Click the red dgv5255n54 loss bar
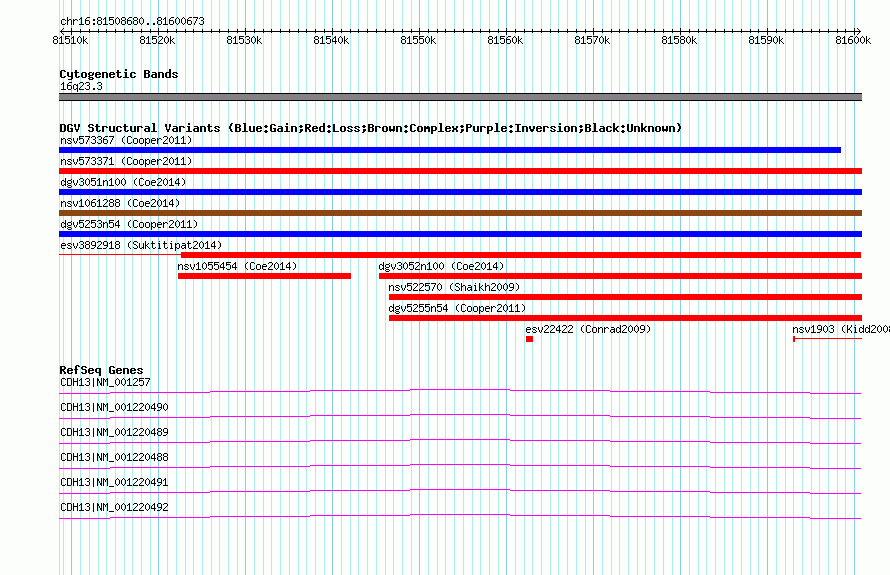 [x=625, y=318]
